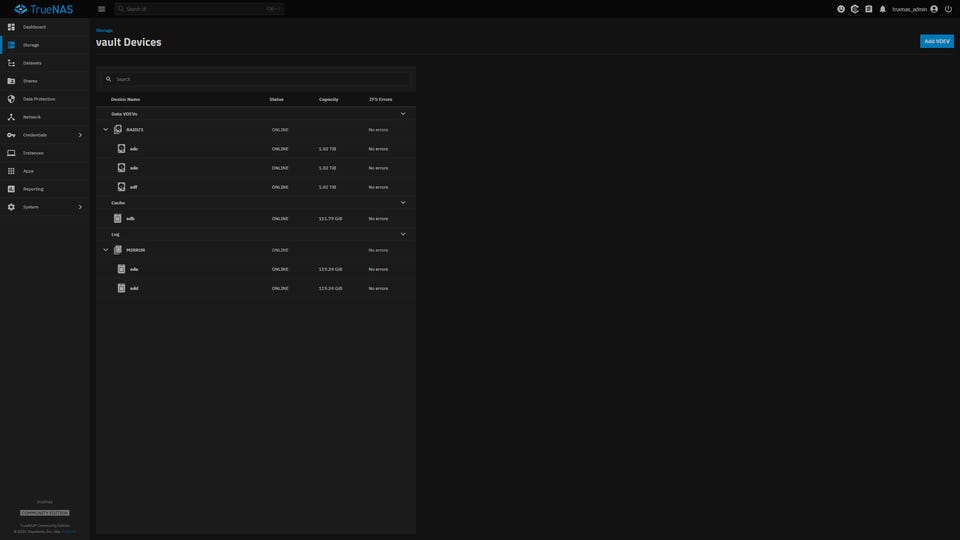Open the jobs clipboard icon
Screen dimensions: 960x540
coord(869,9)
